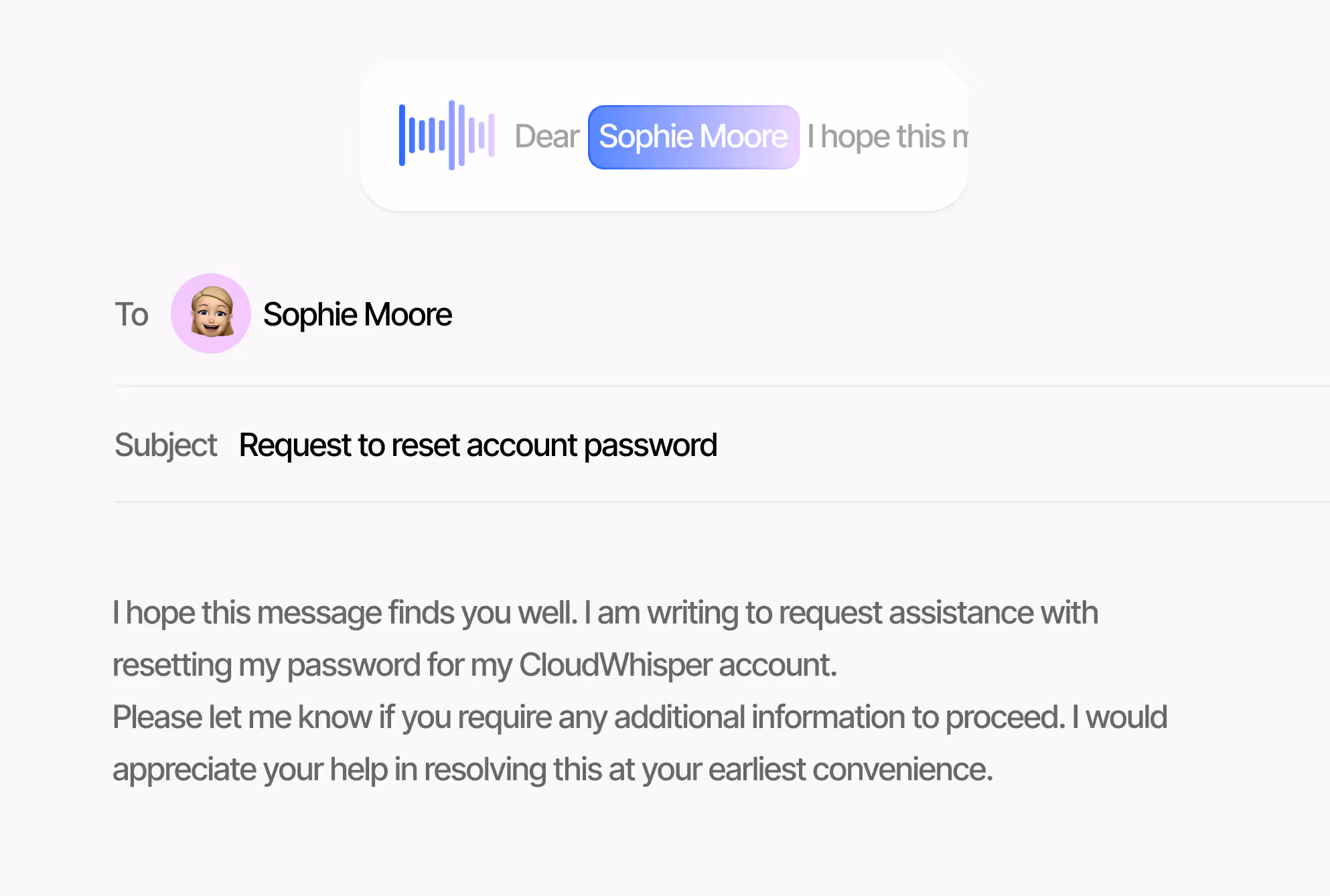Select the recipient name Sophie Moore
The width and height of the screenshot is (1330, 896).
point(358,313)
